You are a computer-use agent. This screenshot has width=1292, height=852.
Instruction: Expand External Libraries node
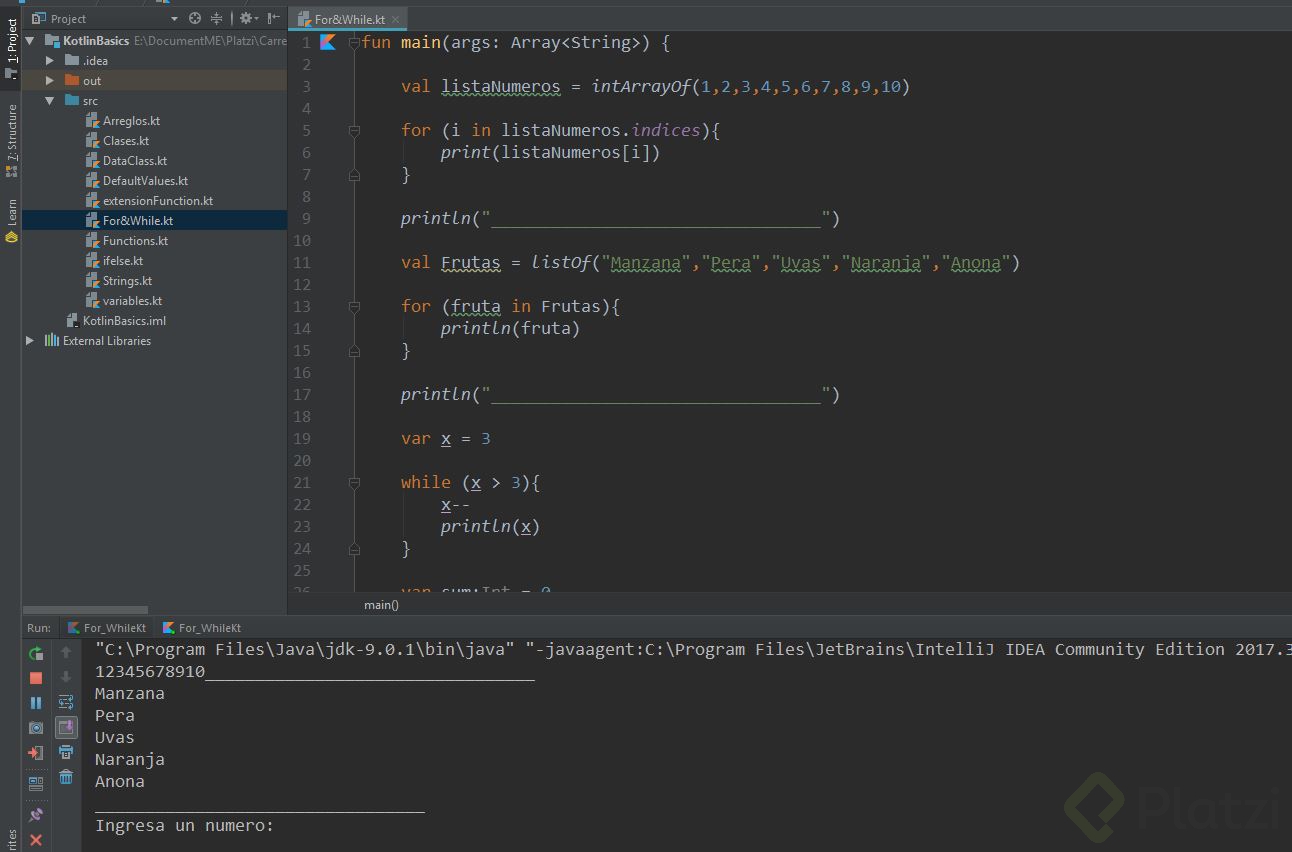click(30, 341)
